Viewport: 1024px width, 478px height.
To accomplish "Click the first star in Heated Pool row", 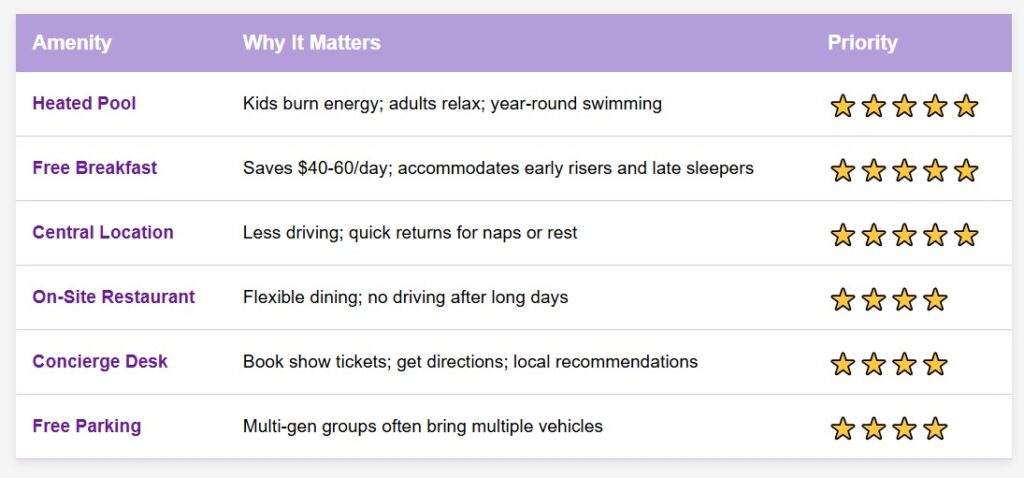I will point(843,106).
